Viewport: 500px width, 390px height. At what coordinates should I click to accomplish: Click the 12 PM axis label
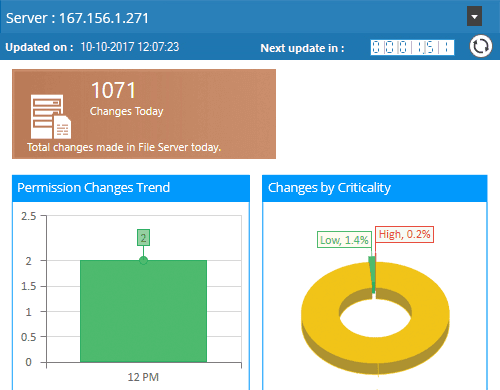[143, 377]
